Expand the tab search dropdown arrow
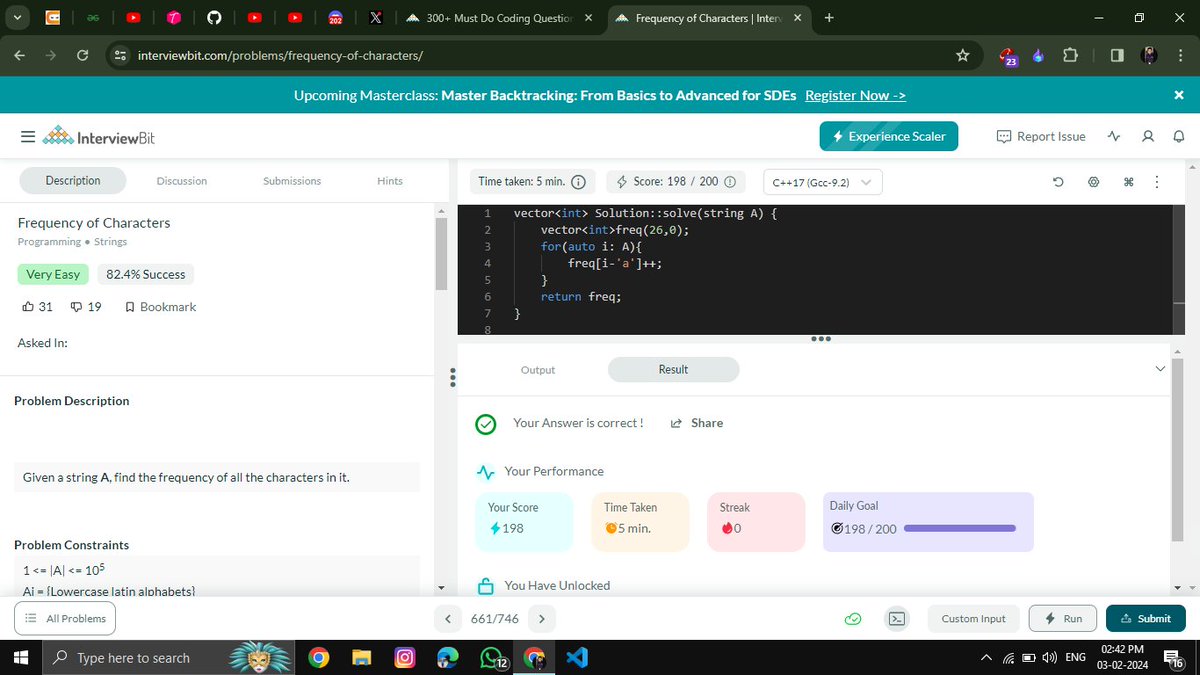 point(16,18)
